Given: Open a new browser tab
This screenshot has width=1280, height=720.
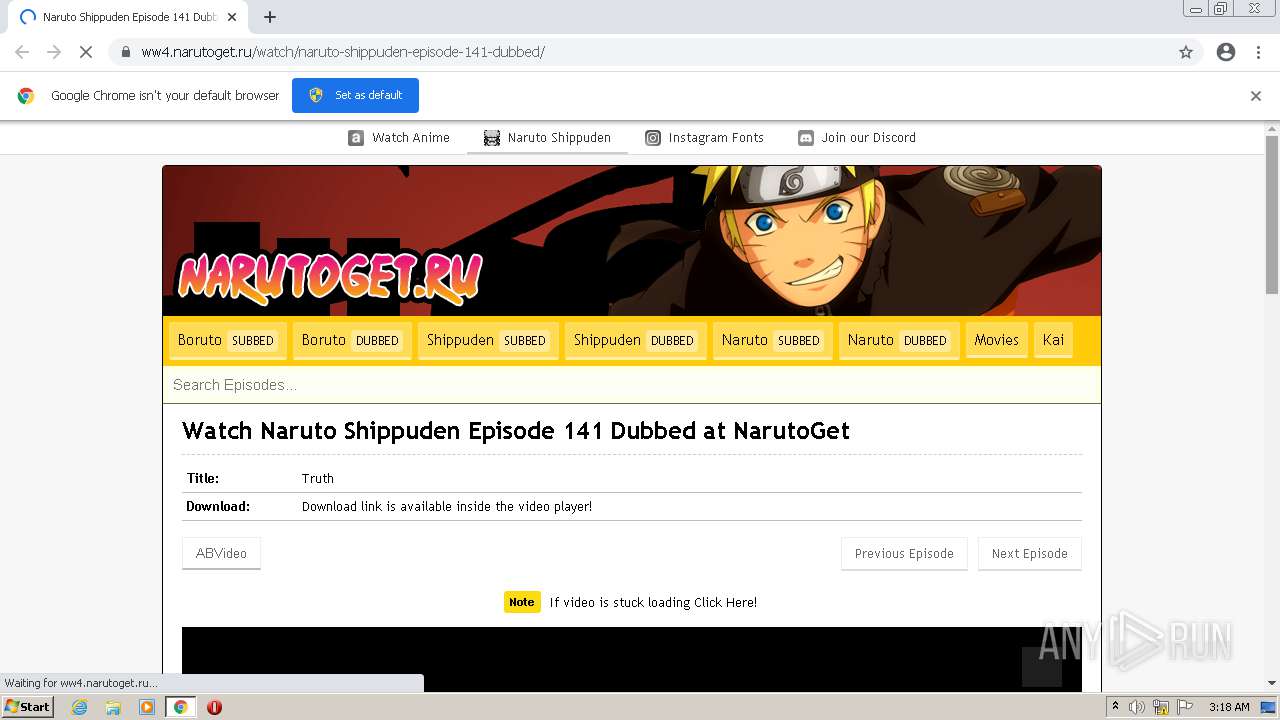Looking at the screenshot, I should [270, 17].
